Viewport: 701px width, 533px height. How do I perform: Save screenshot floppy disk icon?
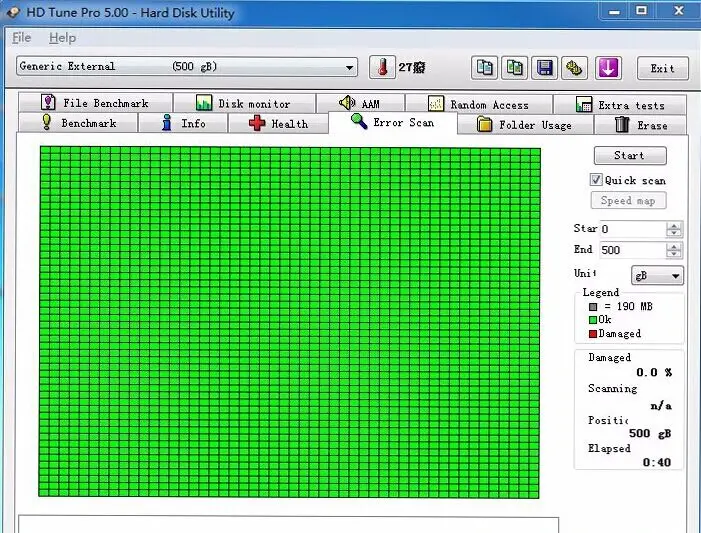click(x=544, y=68)
